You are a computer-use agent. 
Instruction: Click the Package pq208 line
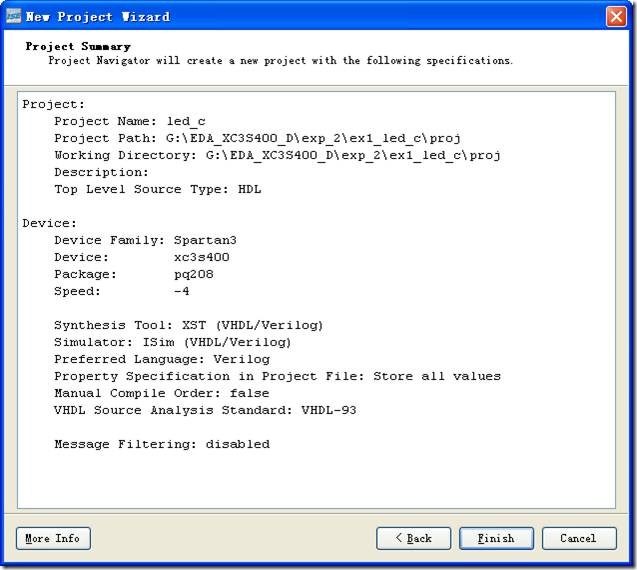coord(133,274)
